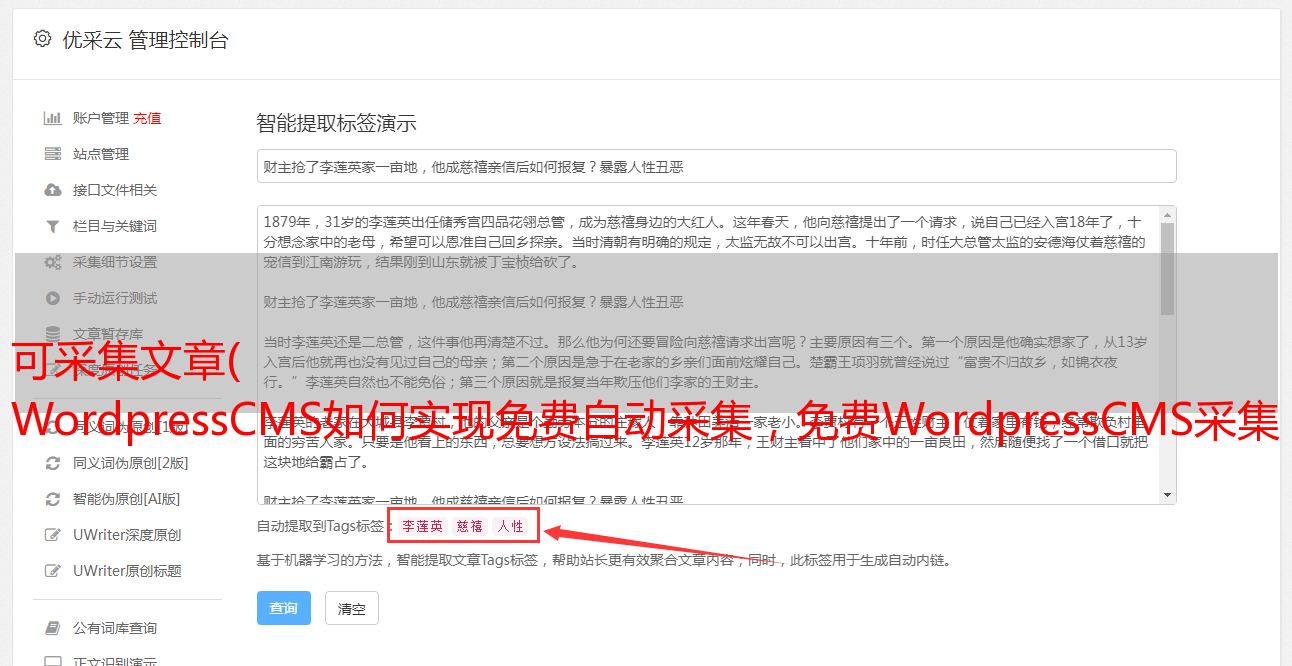Click the 人性 tag
Image resolution: width=1292 pixels, height=666 pixels.
pyautogui.click(x=510, y=526)
